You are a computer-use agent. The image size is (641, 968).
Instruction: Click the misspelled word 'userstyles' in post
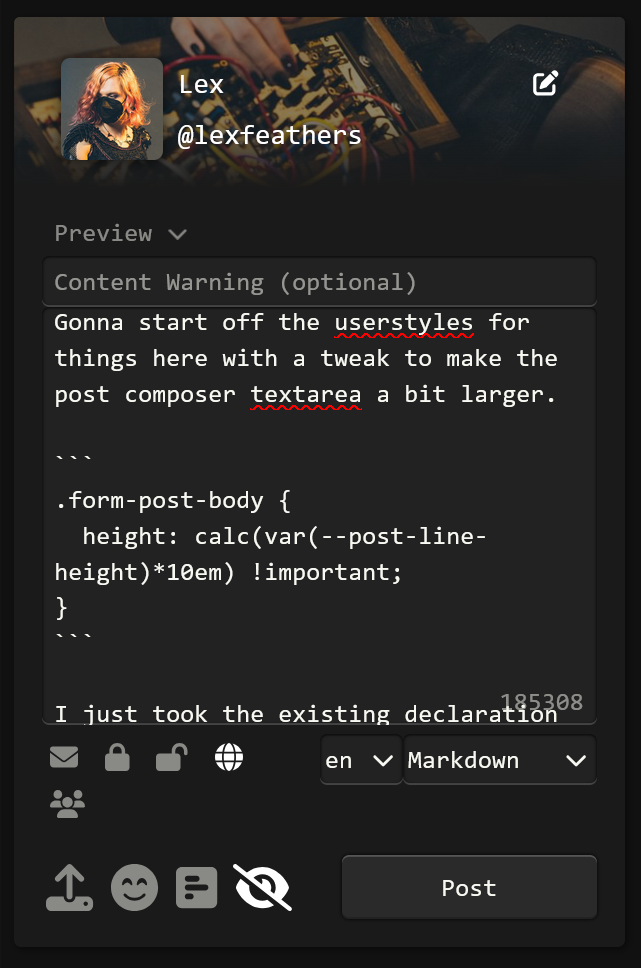click(404, 323)
